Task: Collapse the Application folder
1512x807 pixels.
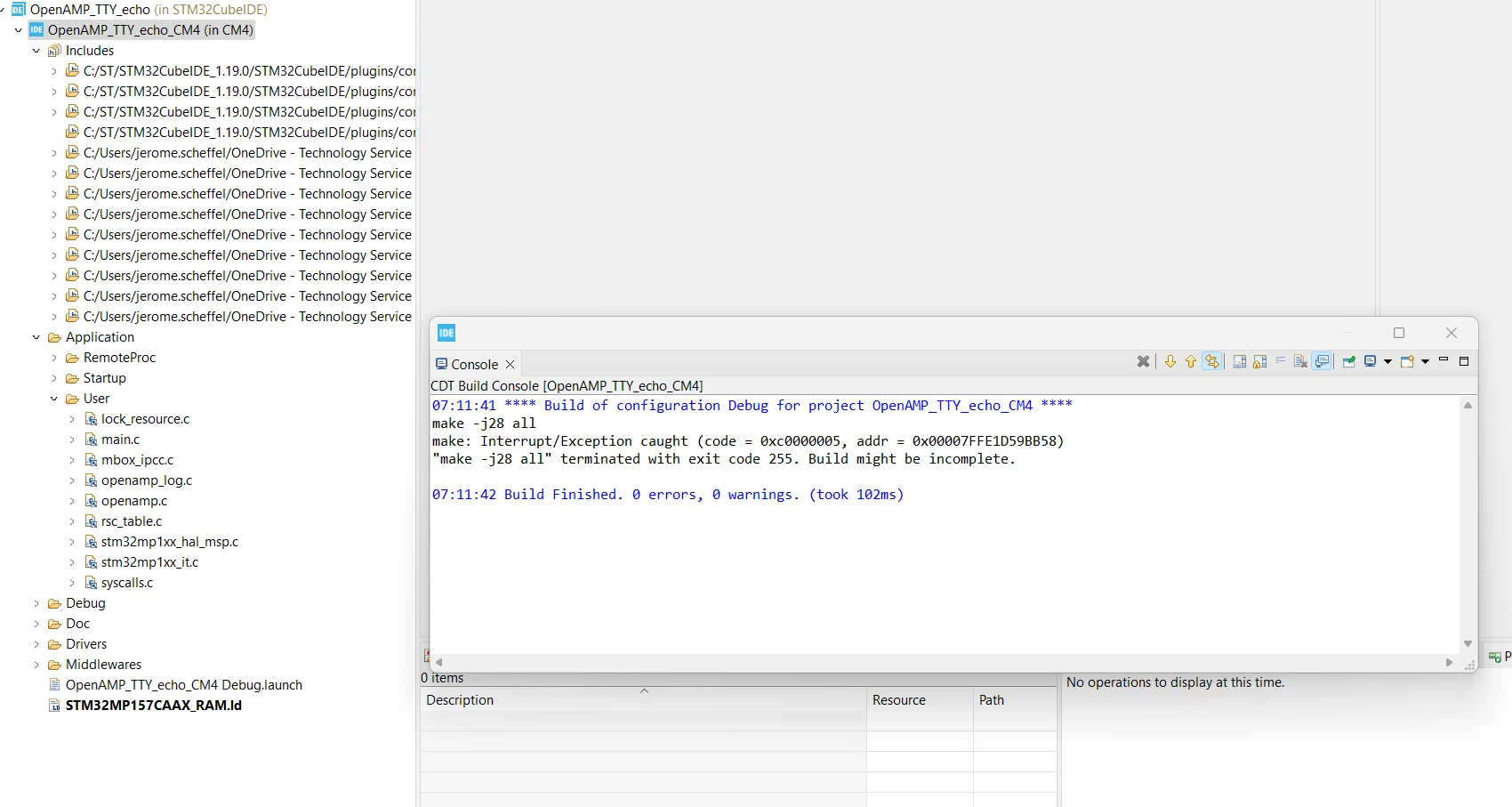Action: tap(36, 337)
